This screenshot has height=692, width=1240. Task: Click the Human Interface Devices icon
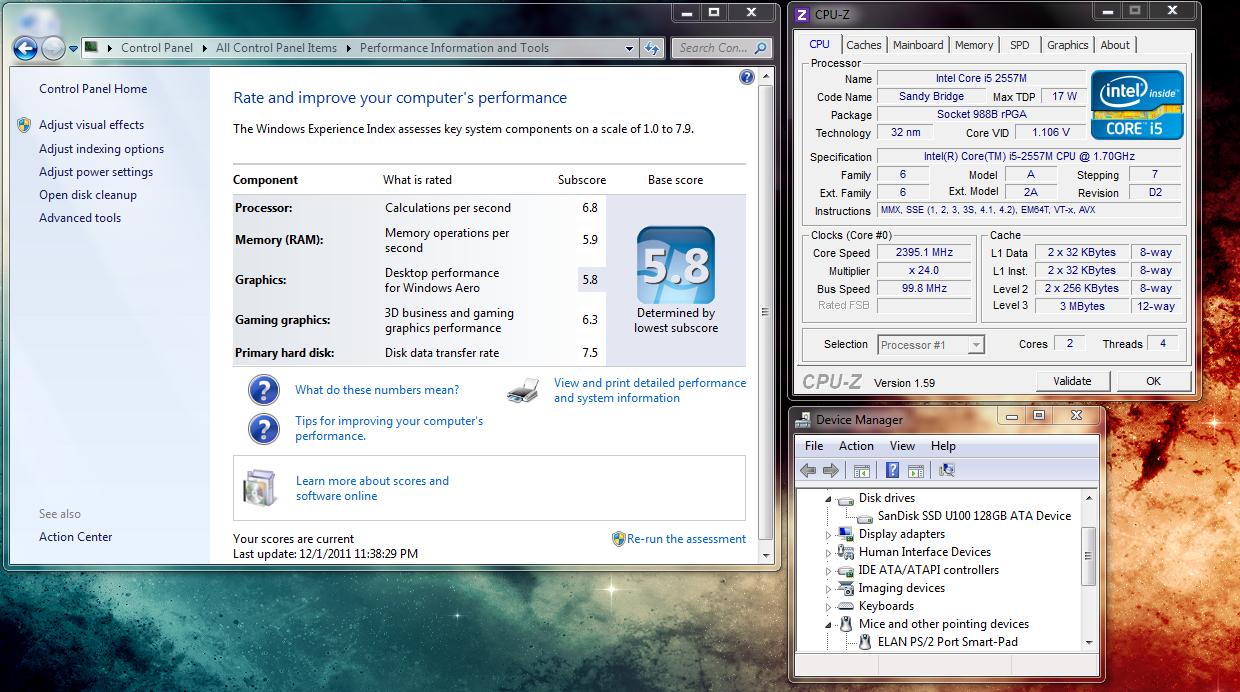pos(846,552)
